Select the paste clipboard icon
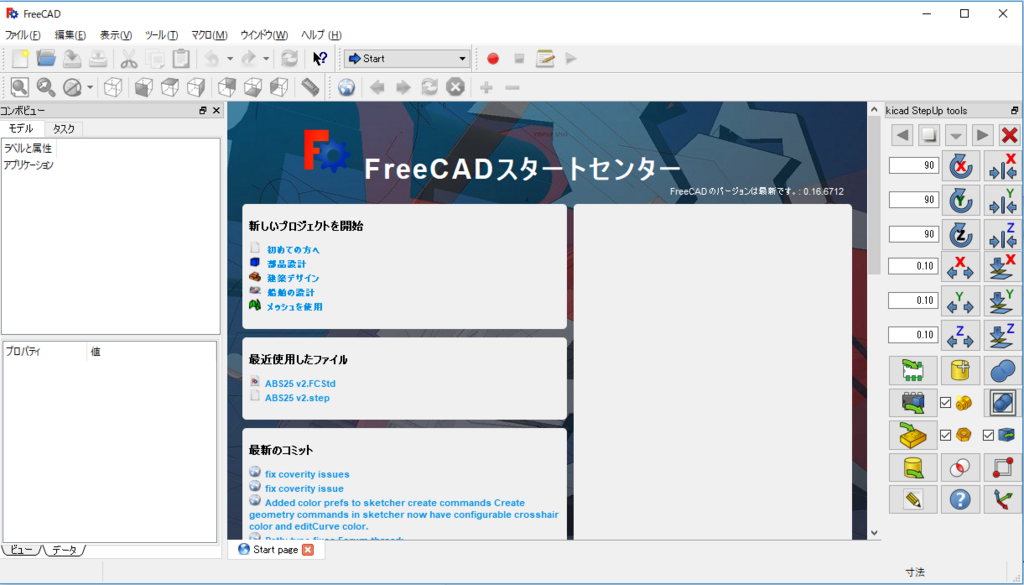 tap(181, 59)
